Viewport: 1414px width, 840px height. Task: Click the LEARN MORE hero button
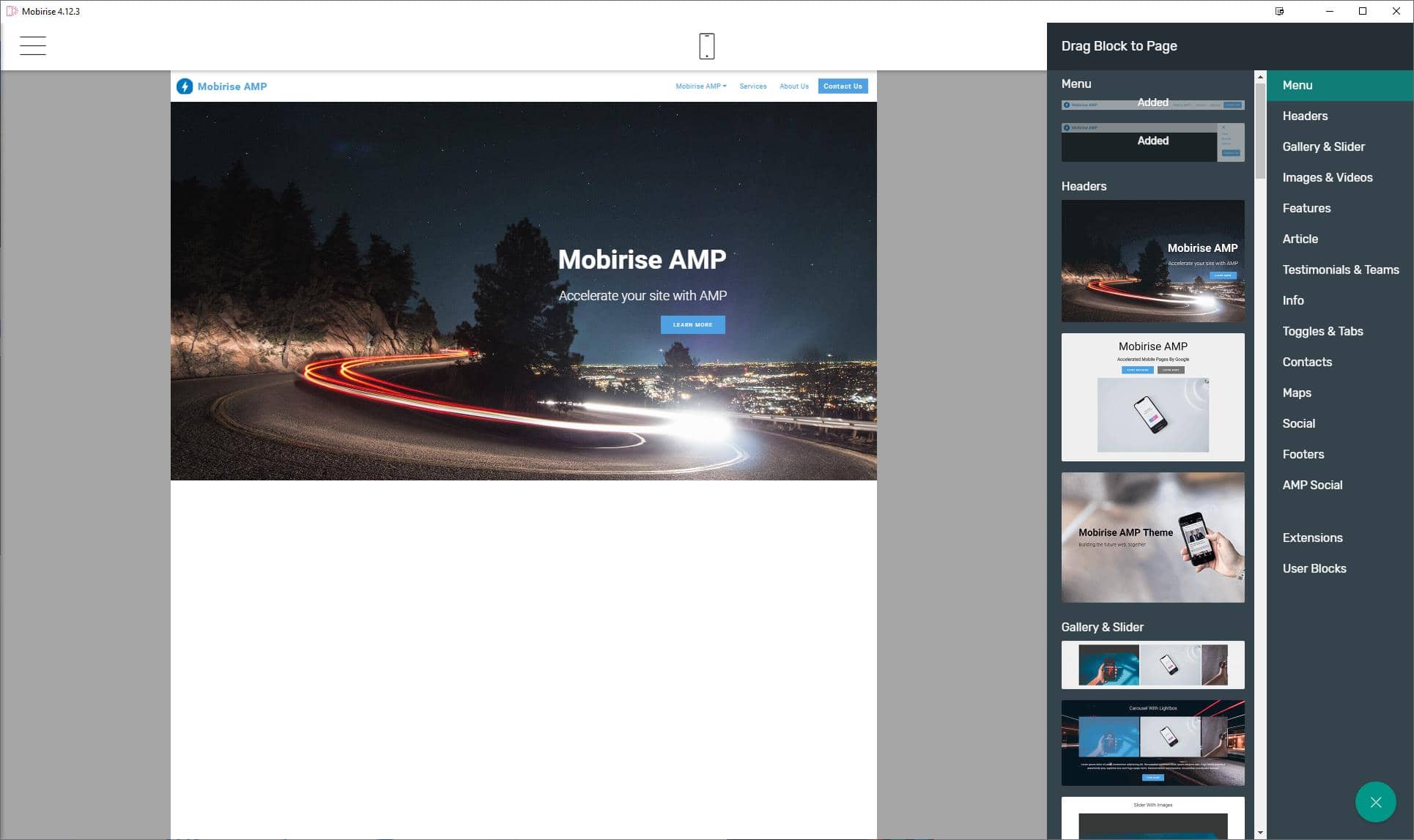coord(692,324)
